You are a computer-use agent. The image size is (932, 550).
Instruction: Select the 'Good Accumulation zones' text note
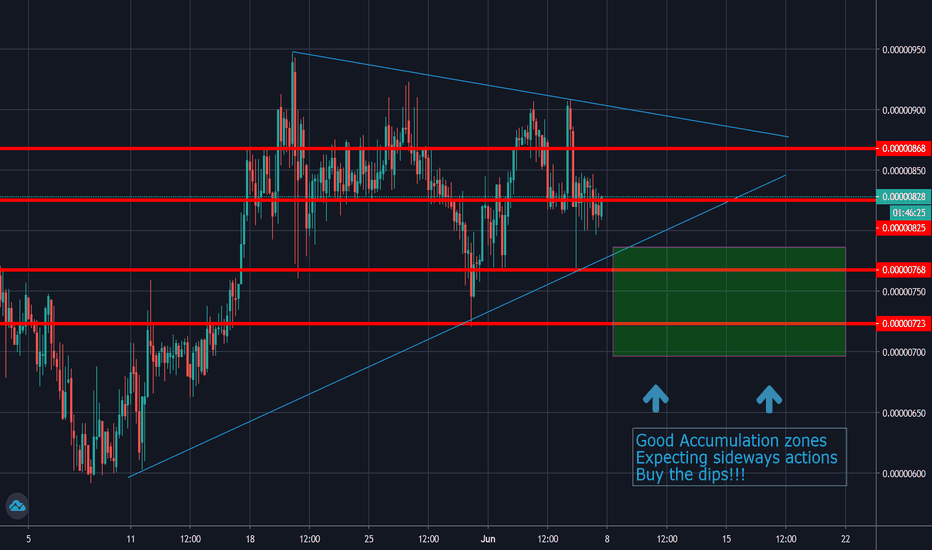(x=739, y=457)
